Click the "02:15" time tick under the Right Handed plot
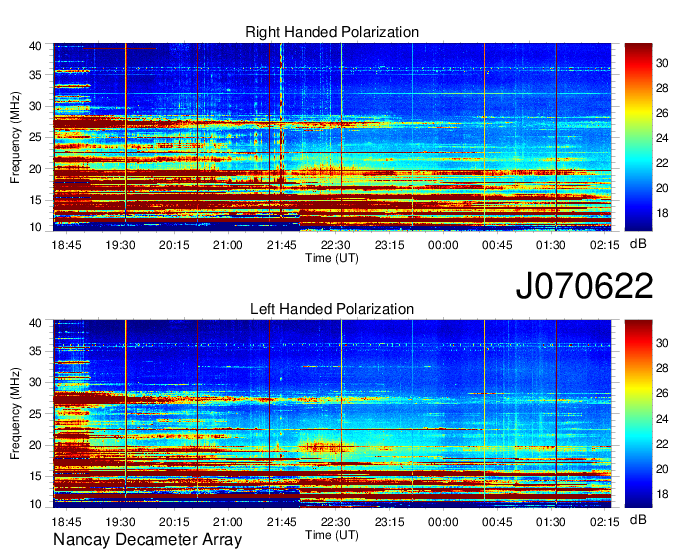680x552 pixels. click(x=605, y=245)
